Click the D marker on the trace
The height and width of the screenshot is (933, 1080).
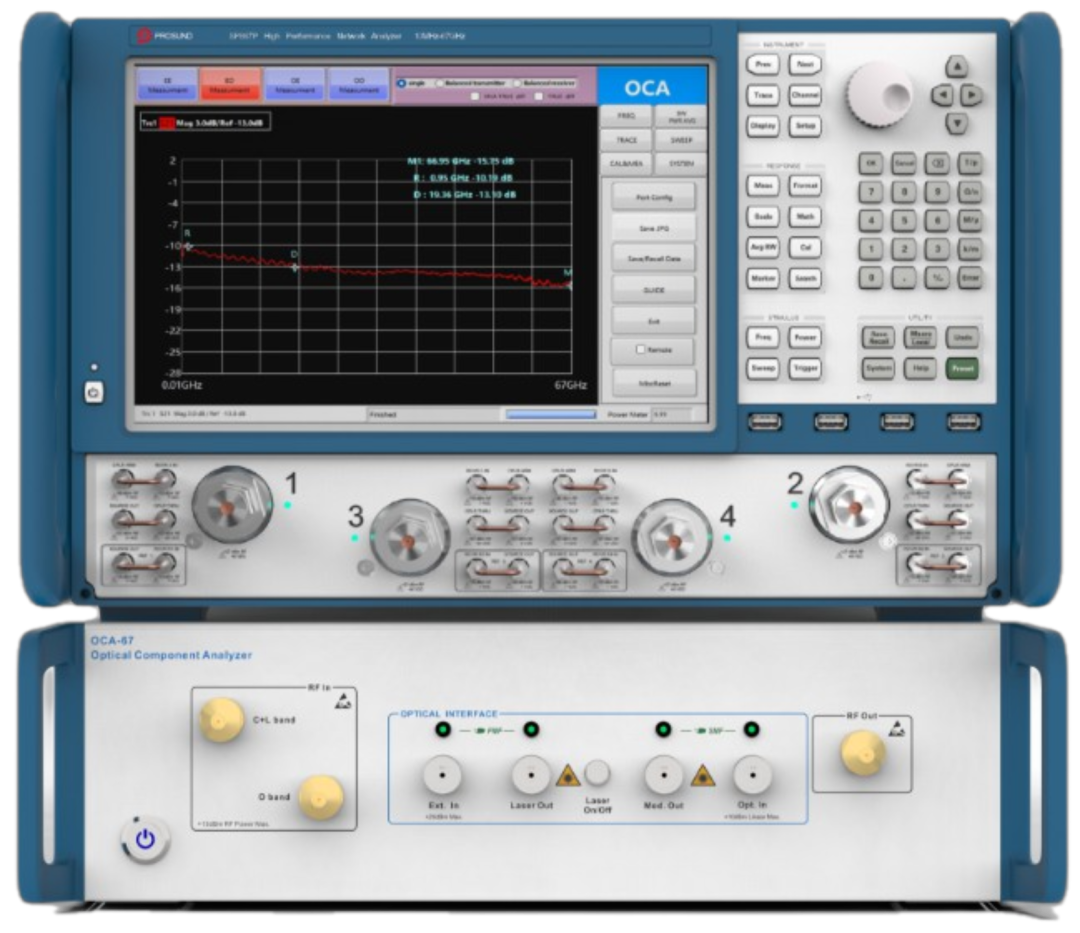tap(295, 266)
